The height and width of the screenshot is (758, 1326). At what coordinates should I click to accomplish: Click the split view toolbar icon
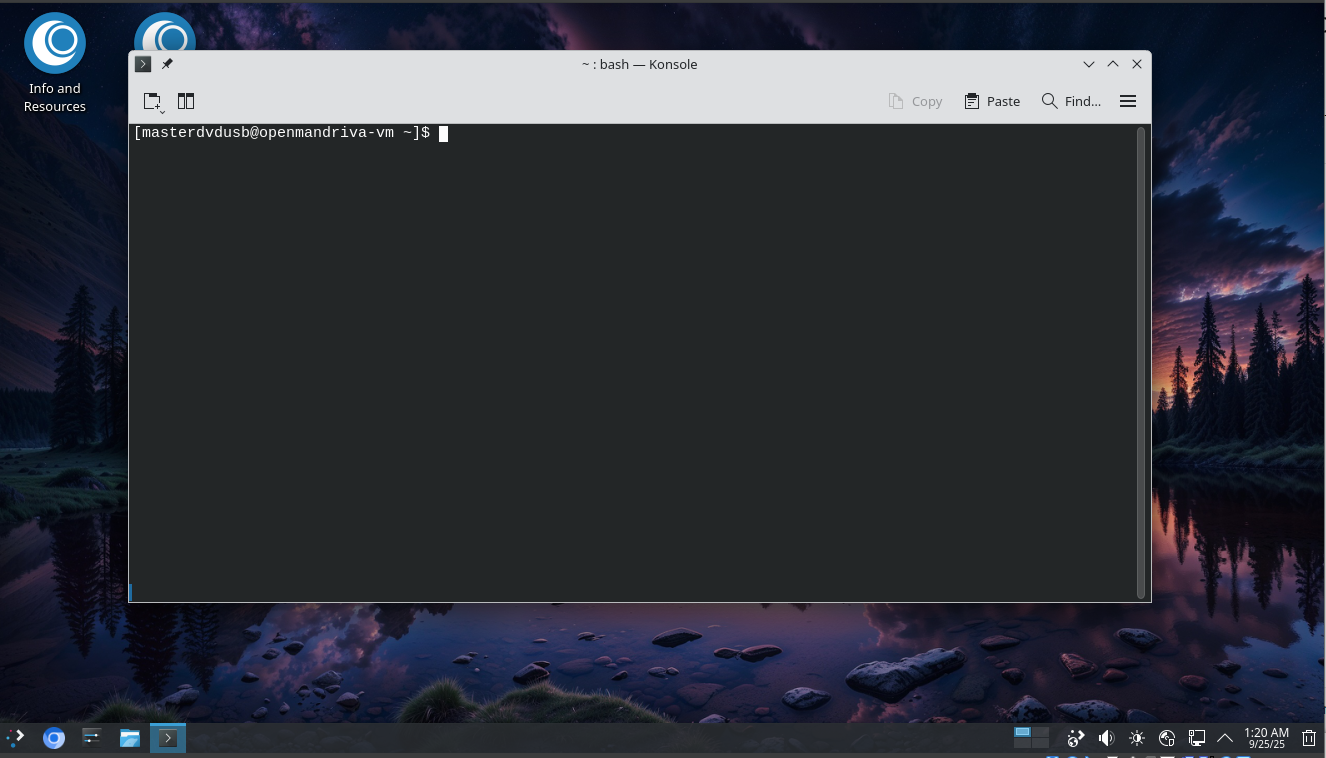tap(186, 101)
